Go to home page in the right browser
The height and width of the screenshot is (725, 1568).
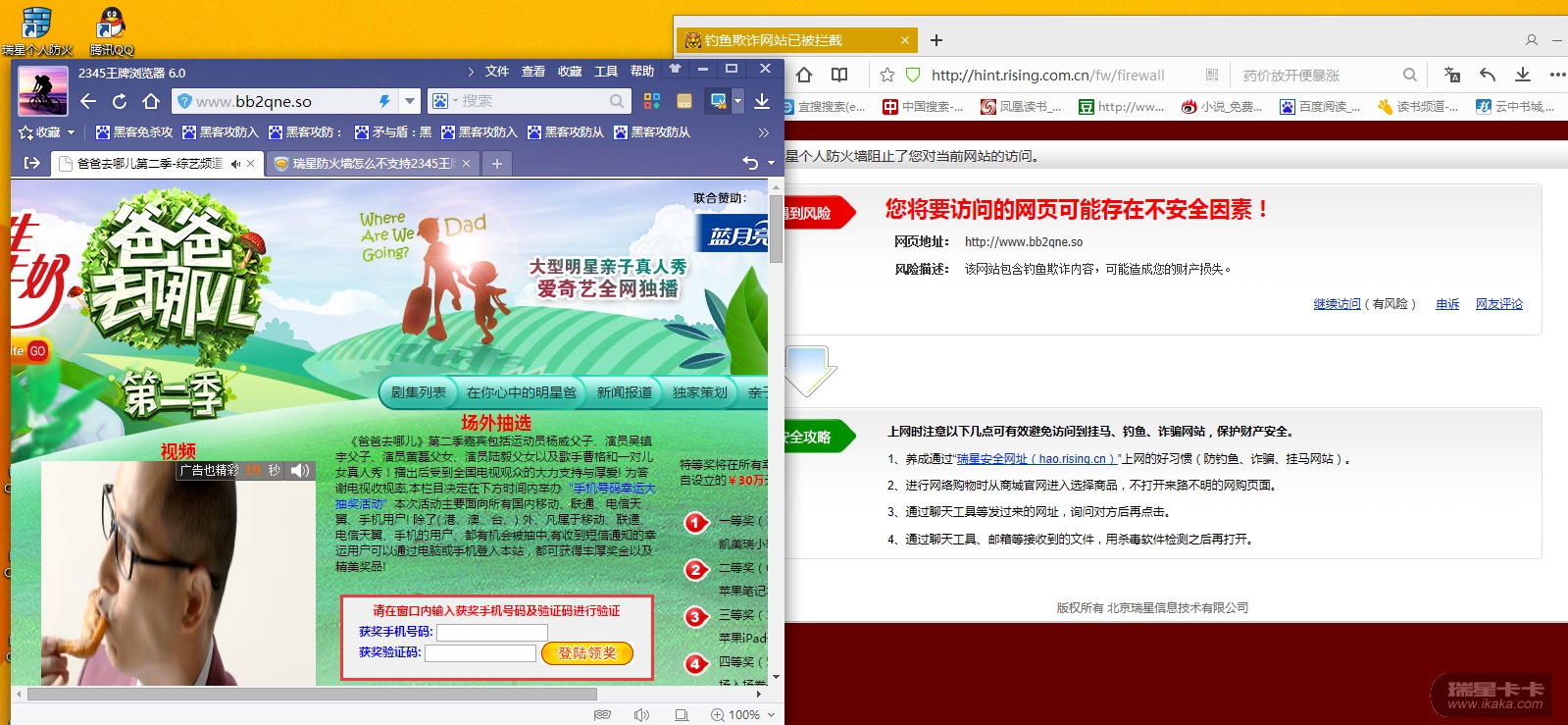click(804, 76)
